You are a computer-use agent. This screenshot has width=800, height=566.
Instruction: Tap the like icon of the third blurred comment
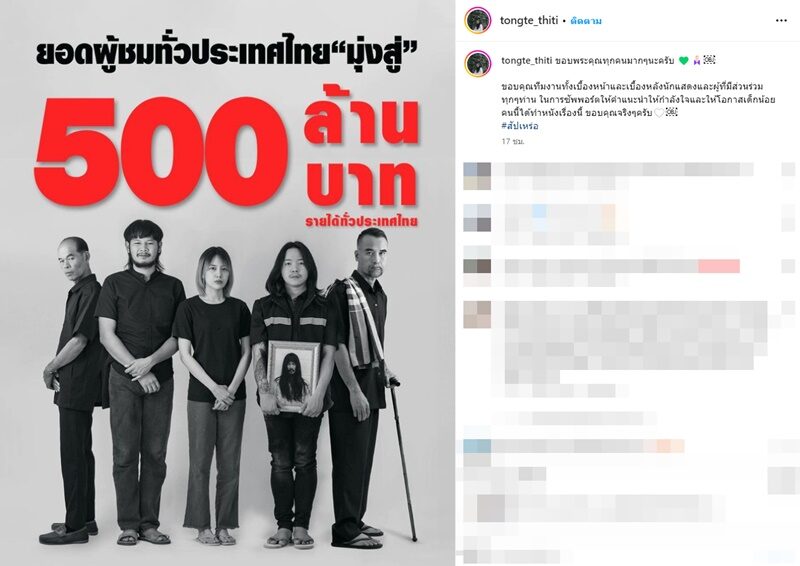point(788,265)
